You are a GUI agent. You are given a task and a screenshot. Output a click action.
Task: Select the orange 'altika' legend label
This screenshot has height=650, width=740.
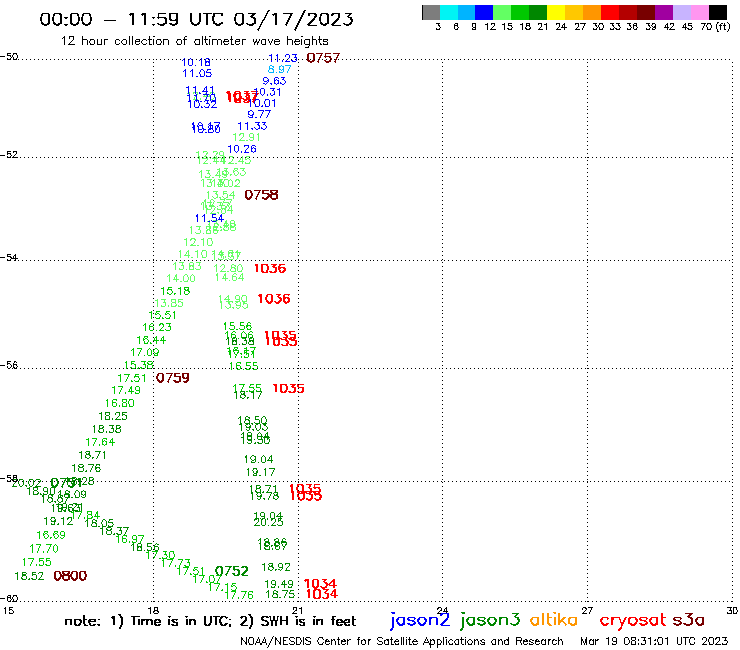click(554, 620)
